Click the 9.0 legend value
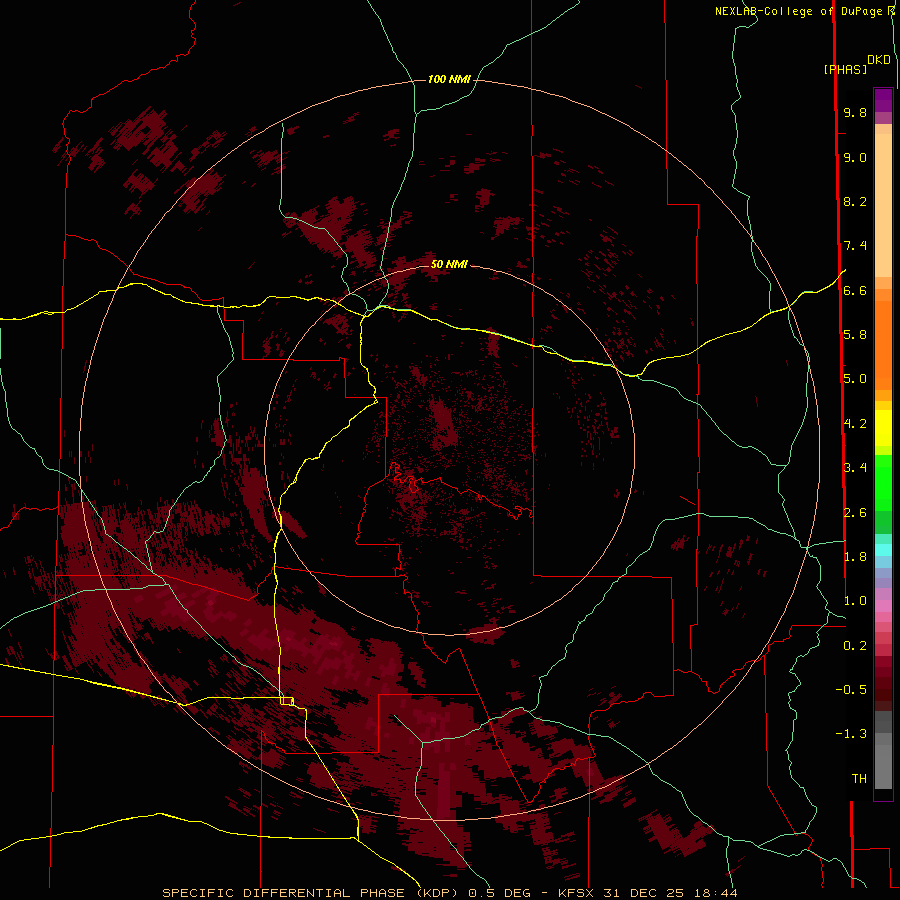900x900 pixels. click(855, 157)
